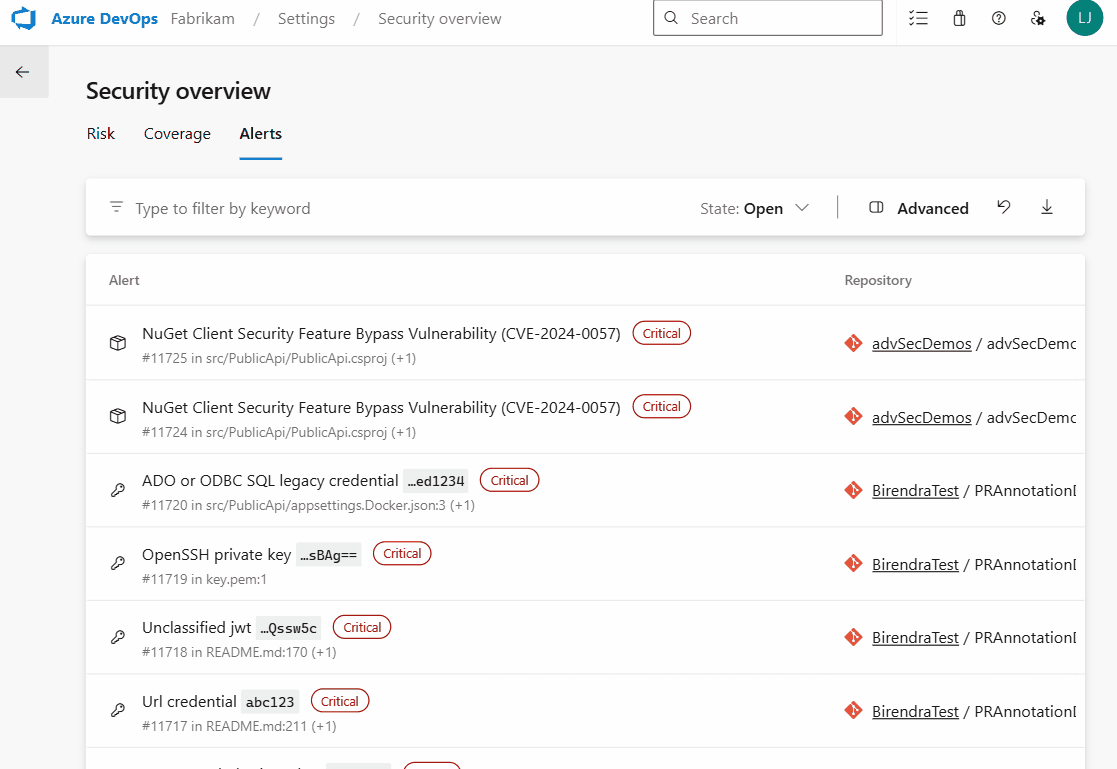Click the Critical severity badge on alert #11719
This screenshot has height=769, width=1117.
click(x=401, y=553)
